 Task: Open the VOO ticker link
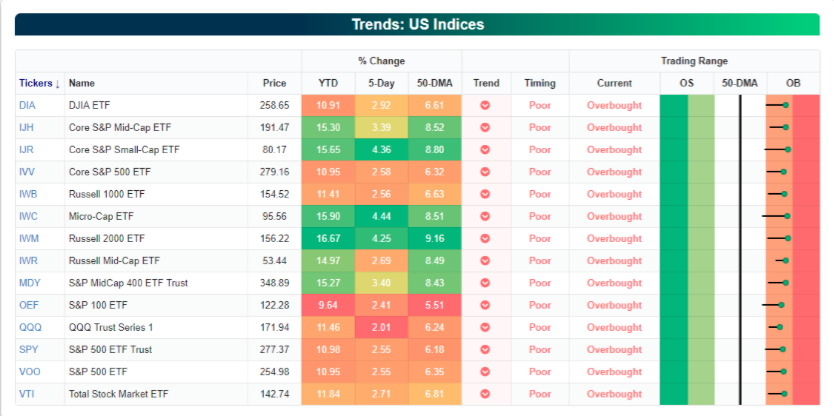click(x=29, y=372)
